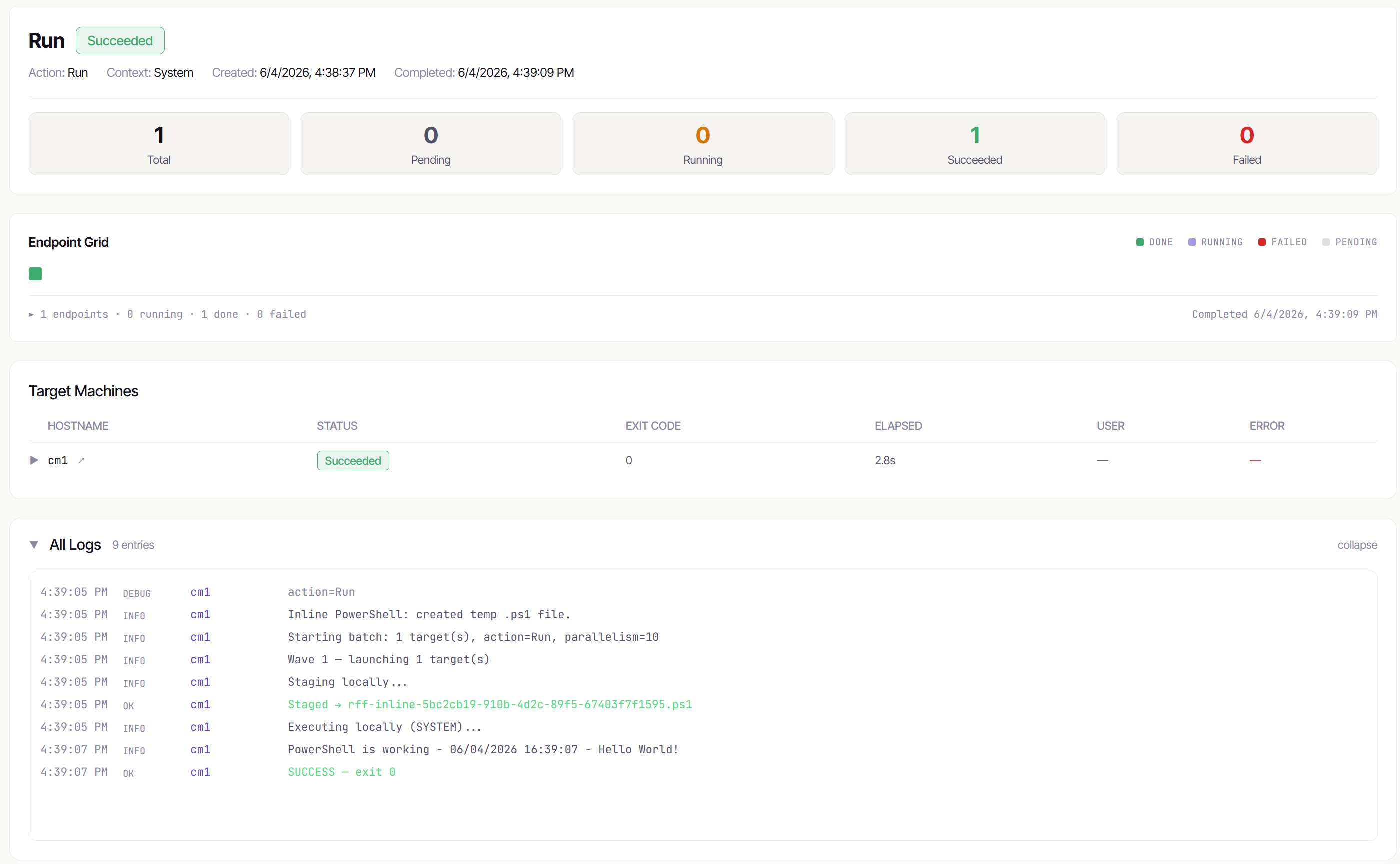Open cm1 external link arrow icon
1400x864 pixels.
point(81,460)
